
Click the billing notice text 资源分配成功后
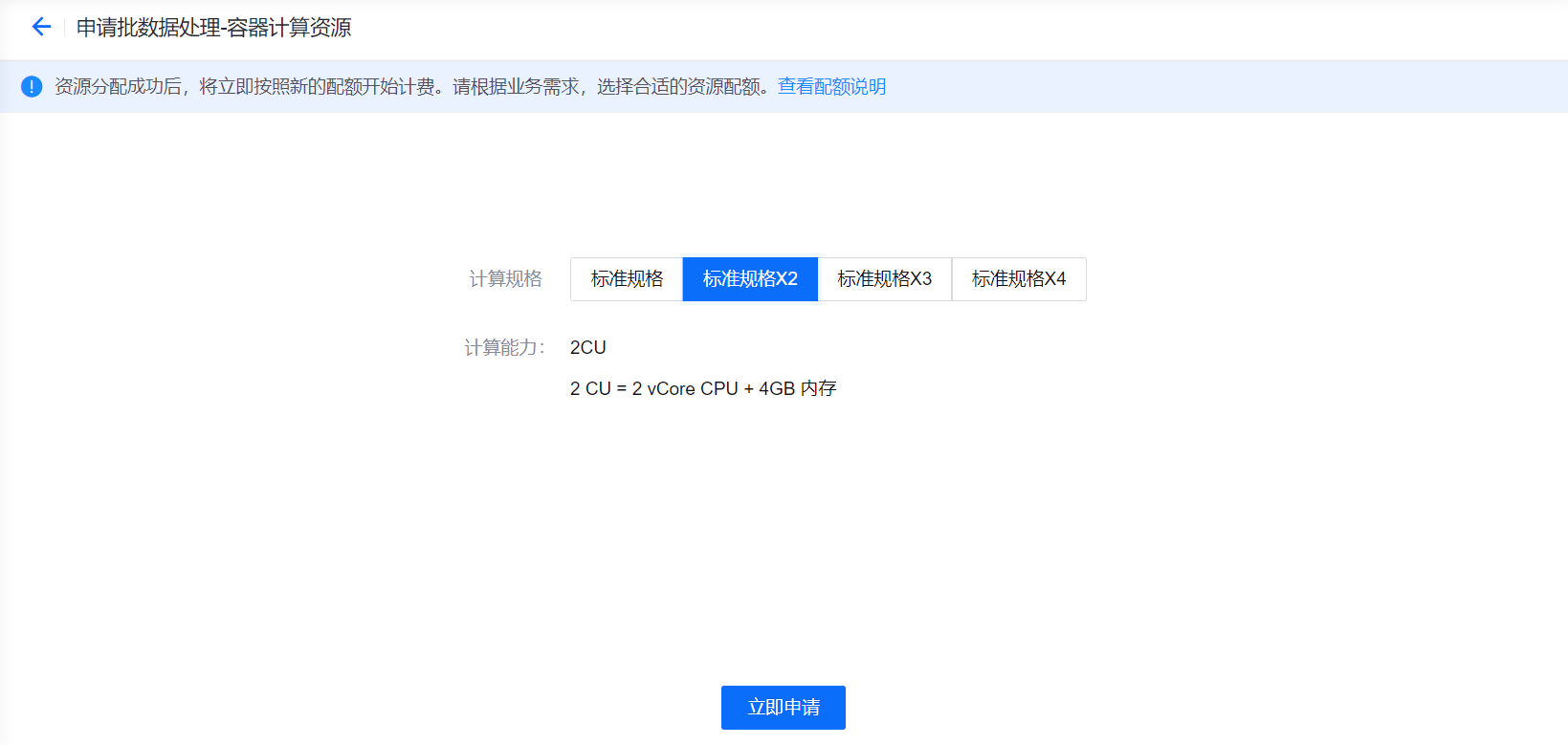[118, 87]
